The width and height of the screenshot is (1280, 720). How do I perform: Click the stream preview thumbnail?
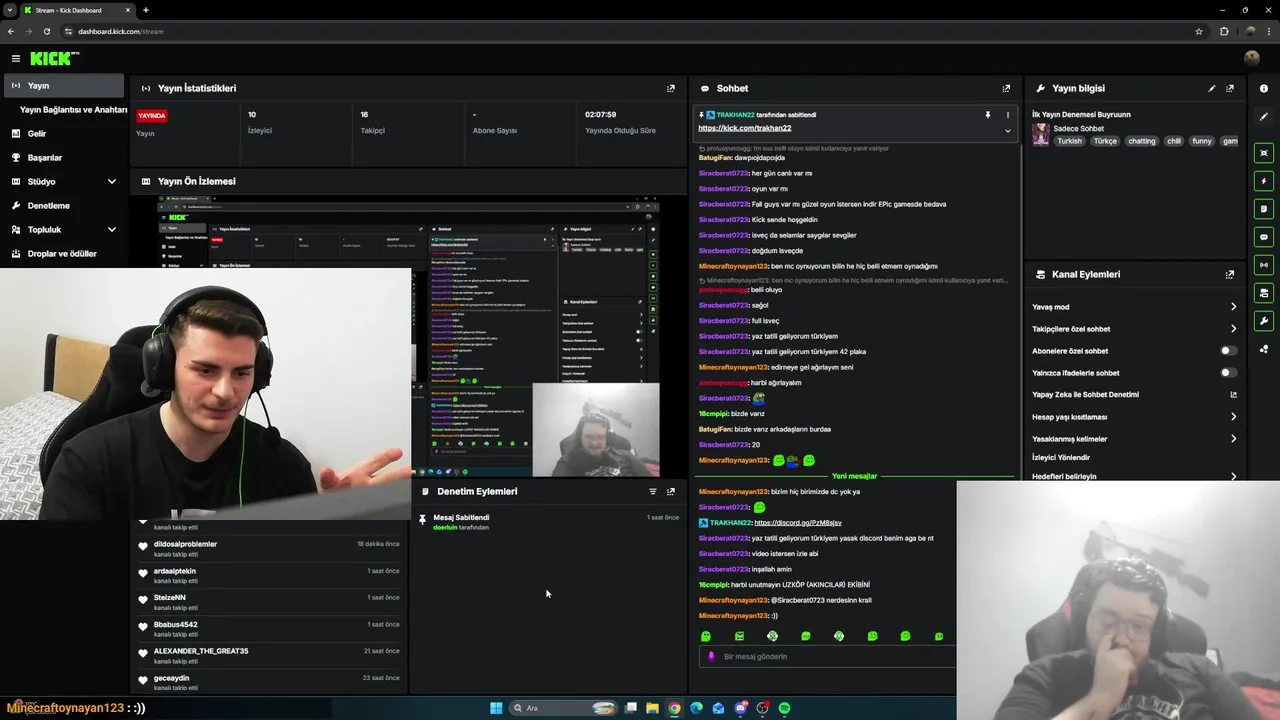(409, 336)
